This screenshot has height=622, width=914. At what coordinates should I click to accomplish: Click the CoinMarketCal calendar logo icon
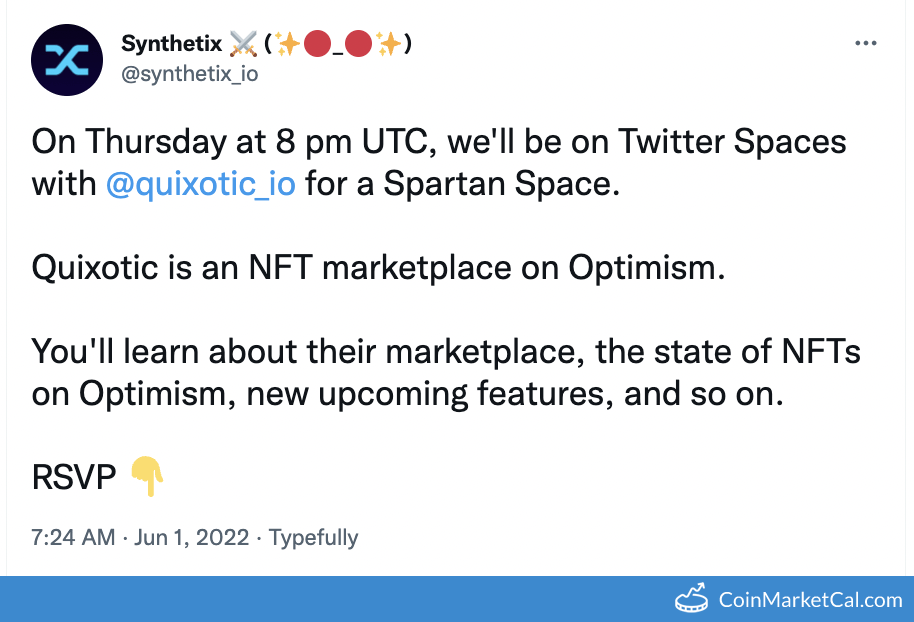click(692, 599)
